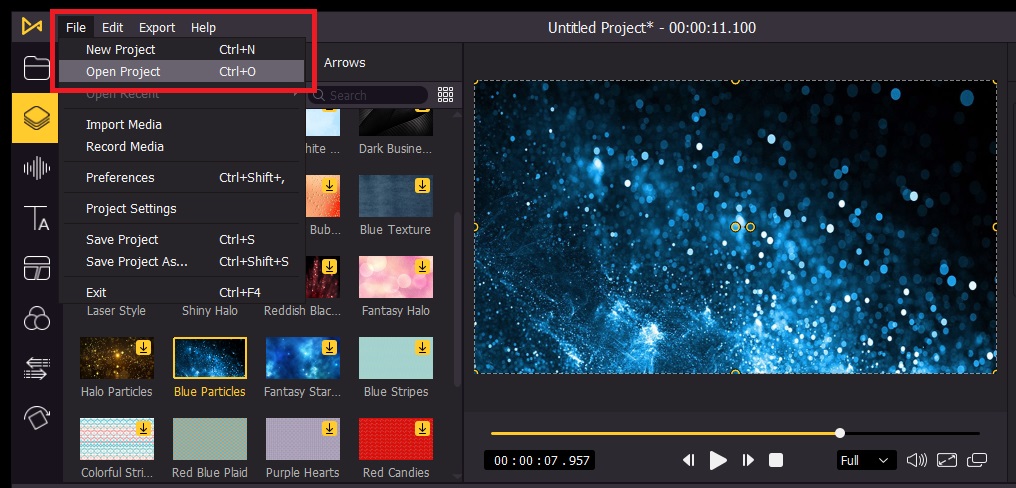Viewport: 1016px width, 488px height.
Task: Click the Search input field
Action: (368, 95)
